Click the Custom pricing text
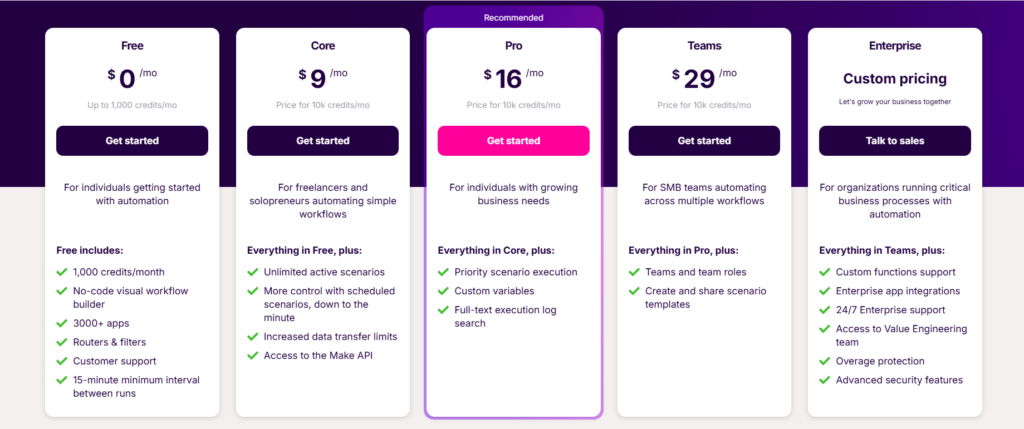Viewport: 1024px width, 429px height. point(895,78)
